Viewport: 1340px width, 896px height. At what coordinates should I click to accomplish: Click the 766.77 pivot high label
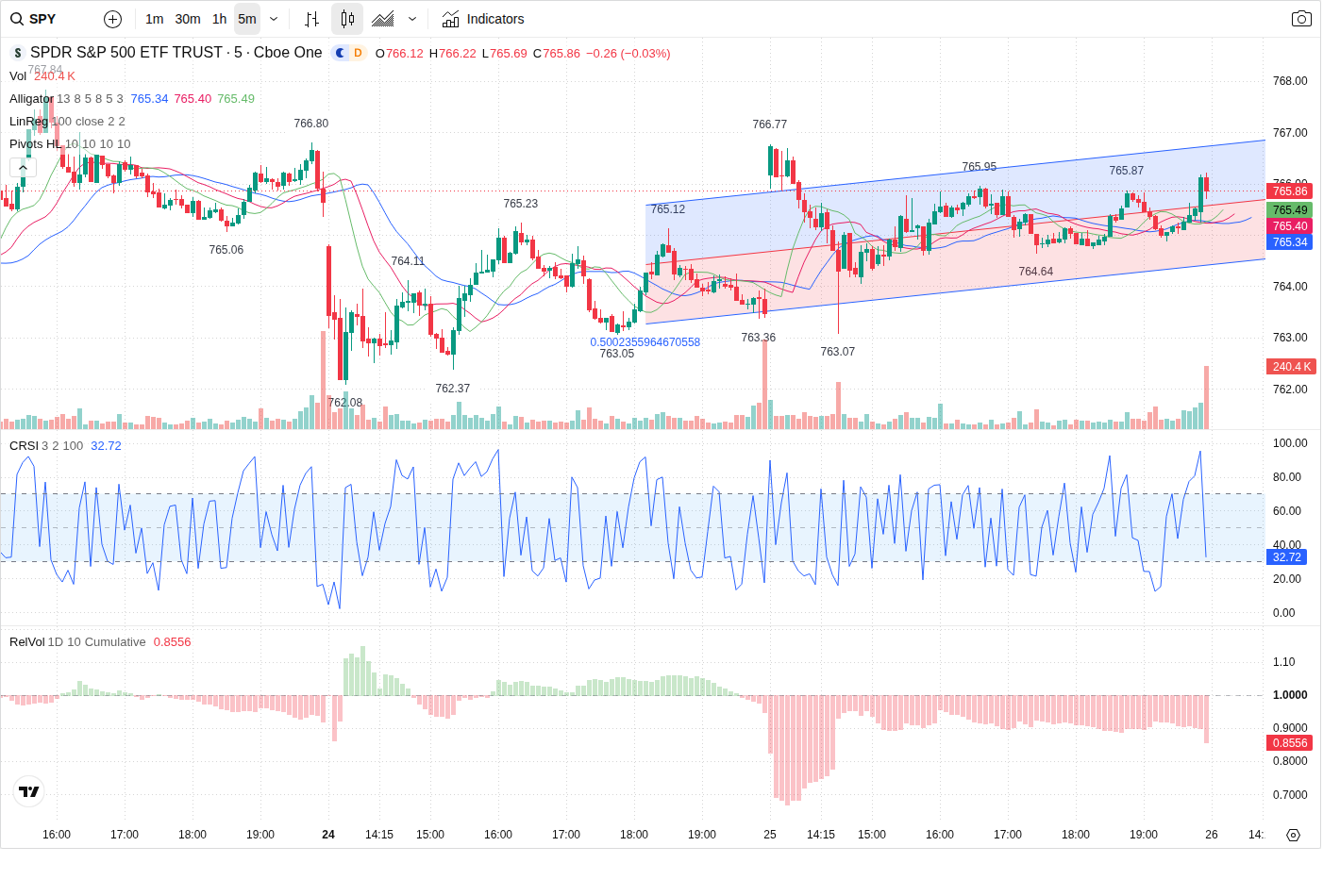[770, 124]
